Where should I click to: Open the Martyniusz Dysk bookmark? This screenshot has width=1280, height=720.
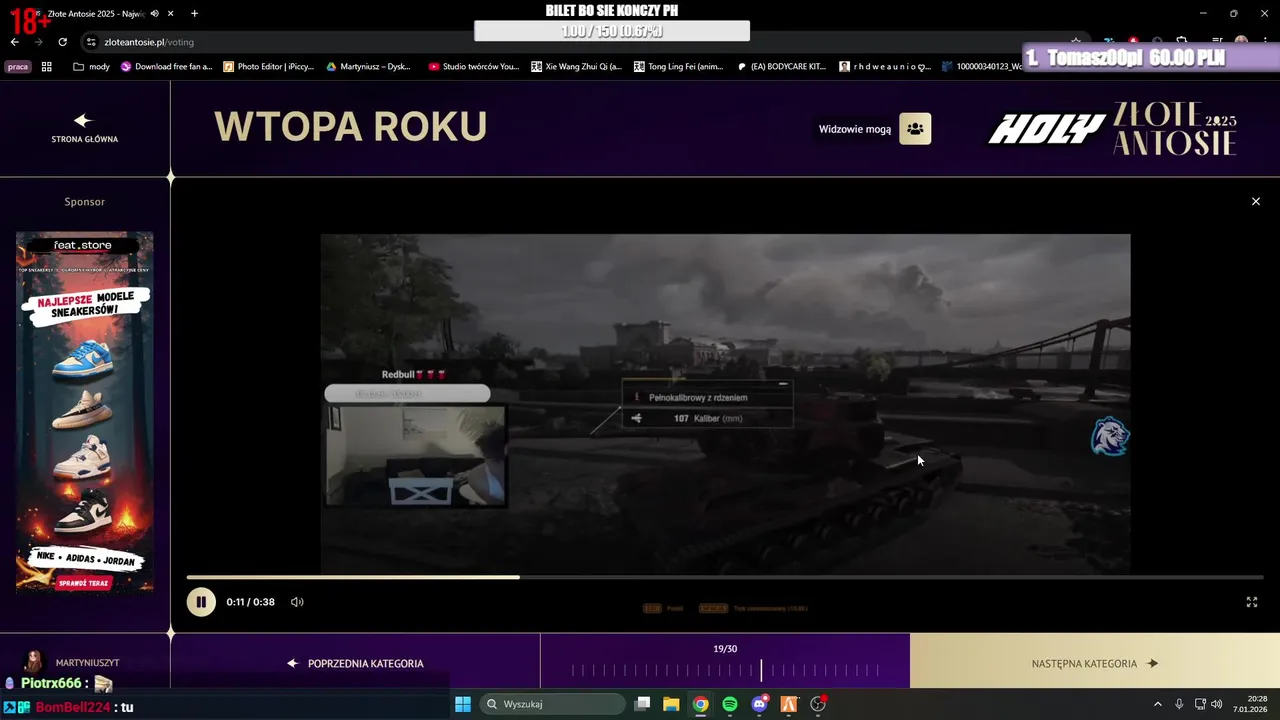(368, 67)
